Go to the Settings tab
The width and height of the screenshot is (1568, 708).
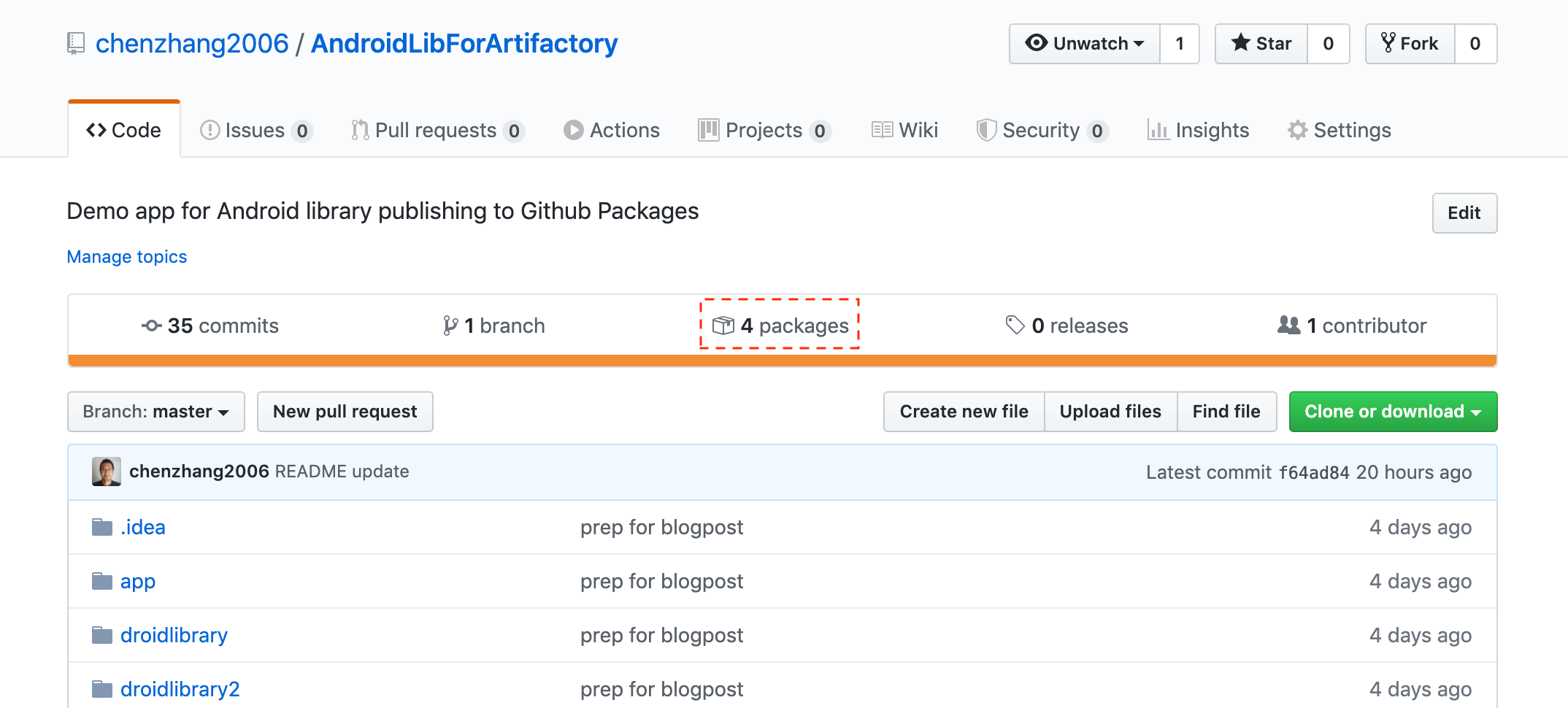[1339, 130]
